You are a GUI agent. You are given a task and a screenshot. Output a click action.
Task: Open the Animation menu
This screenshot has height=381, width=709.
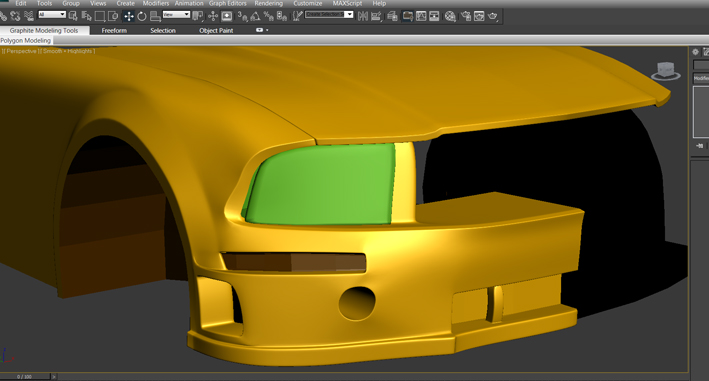[189, 3]
